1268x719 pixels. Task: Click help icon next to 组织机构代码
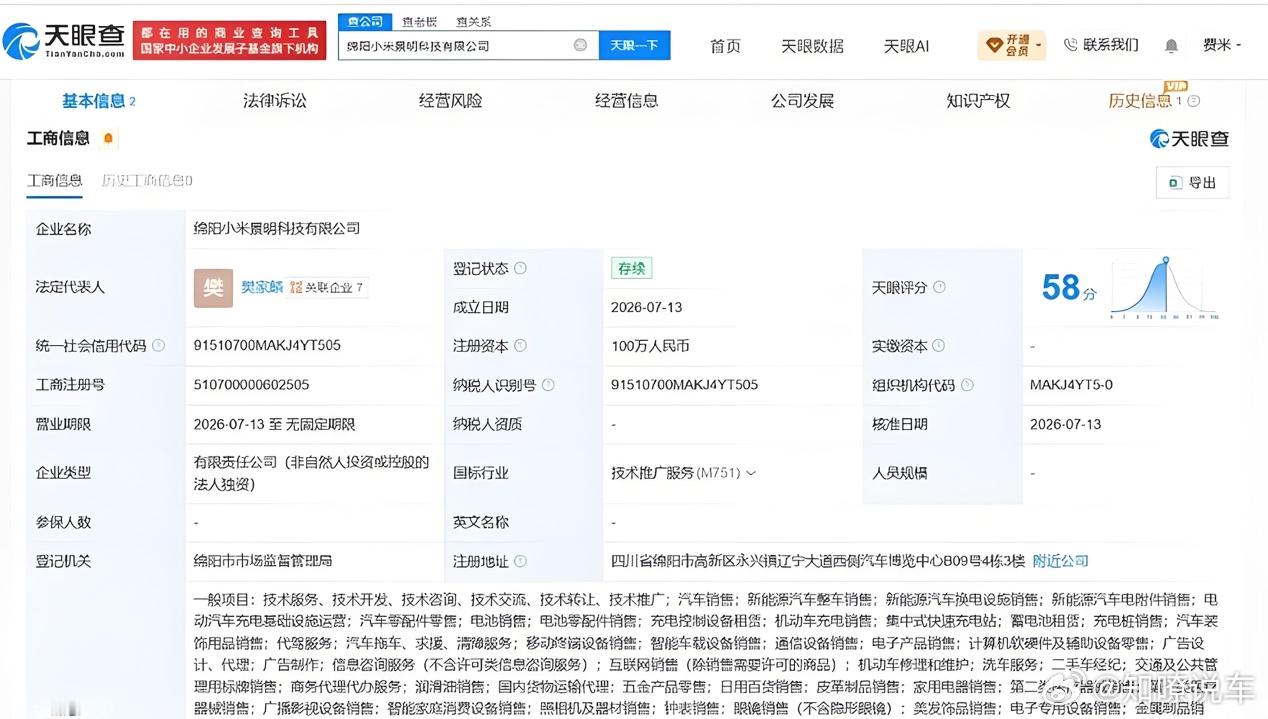[x=967, y=384]
